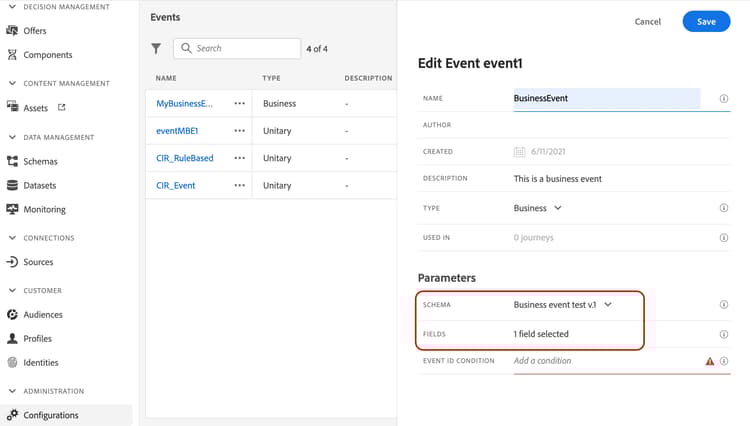
Task: Collapse the Data Management section
Action: (x=12, y=137)
